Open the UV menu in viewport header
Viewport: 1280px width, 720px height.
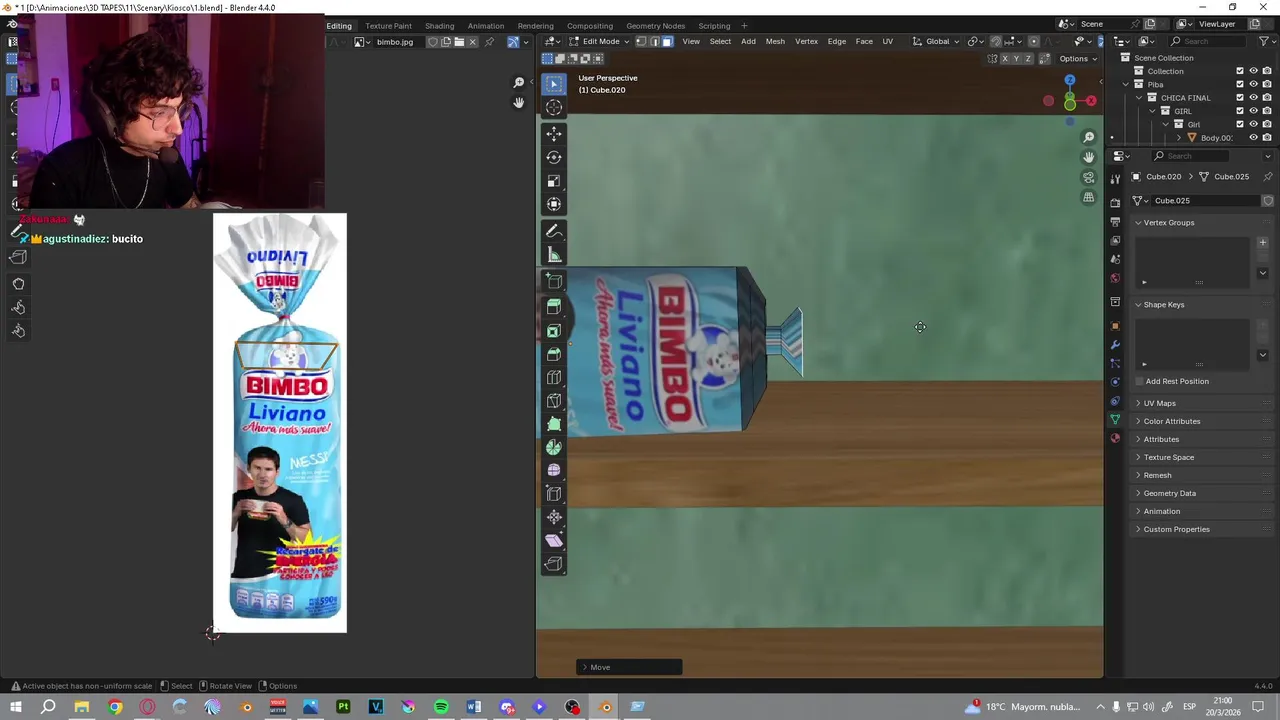pos(887,41)
